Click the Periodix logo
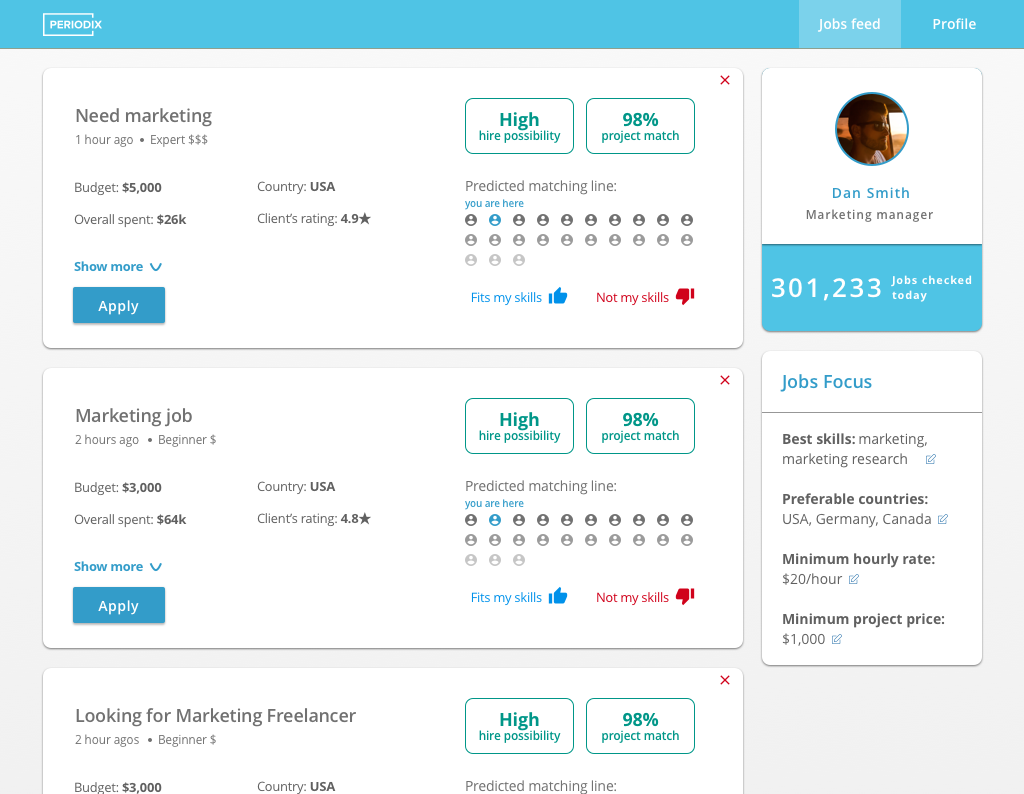This screenshot has width=1024, height=794. [x=72, y=23]
